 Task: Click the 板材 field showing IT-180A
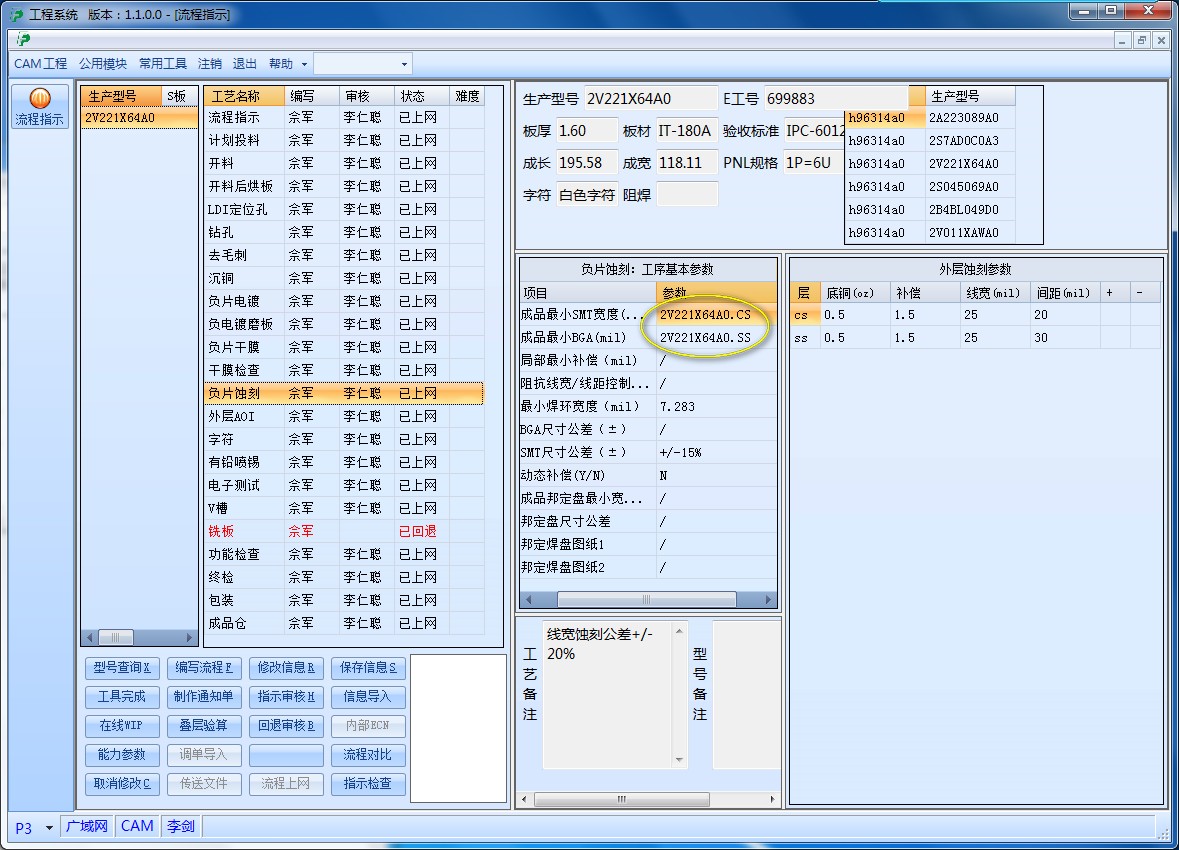click(x=687, y=131)
